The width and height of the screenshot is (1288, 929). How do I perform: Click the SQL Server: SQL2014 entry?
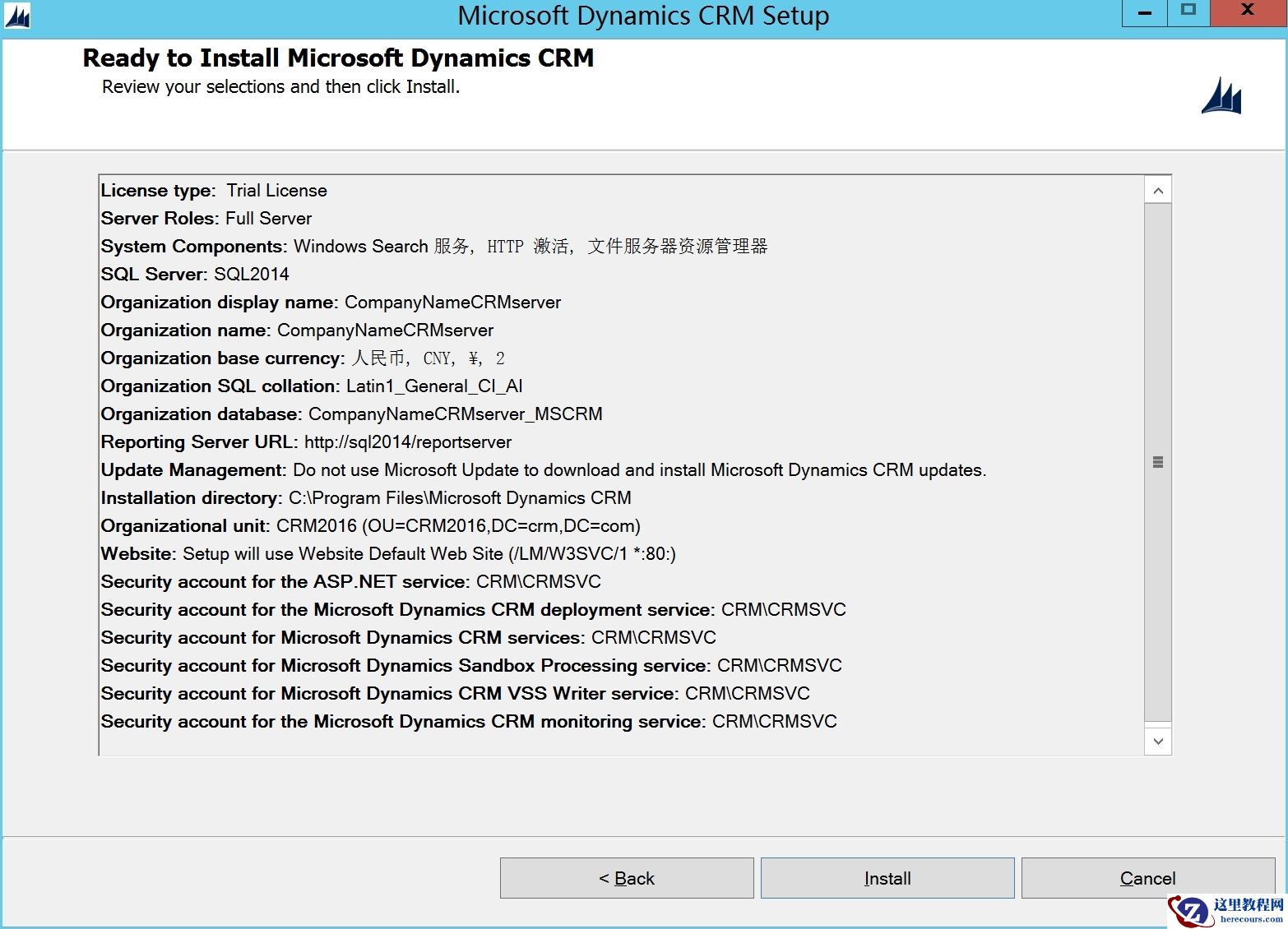[x=195, y=274]
